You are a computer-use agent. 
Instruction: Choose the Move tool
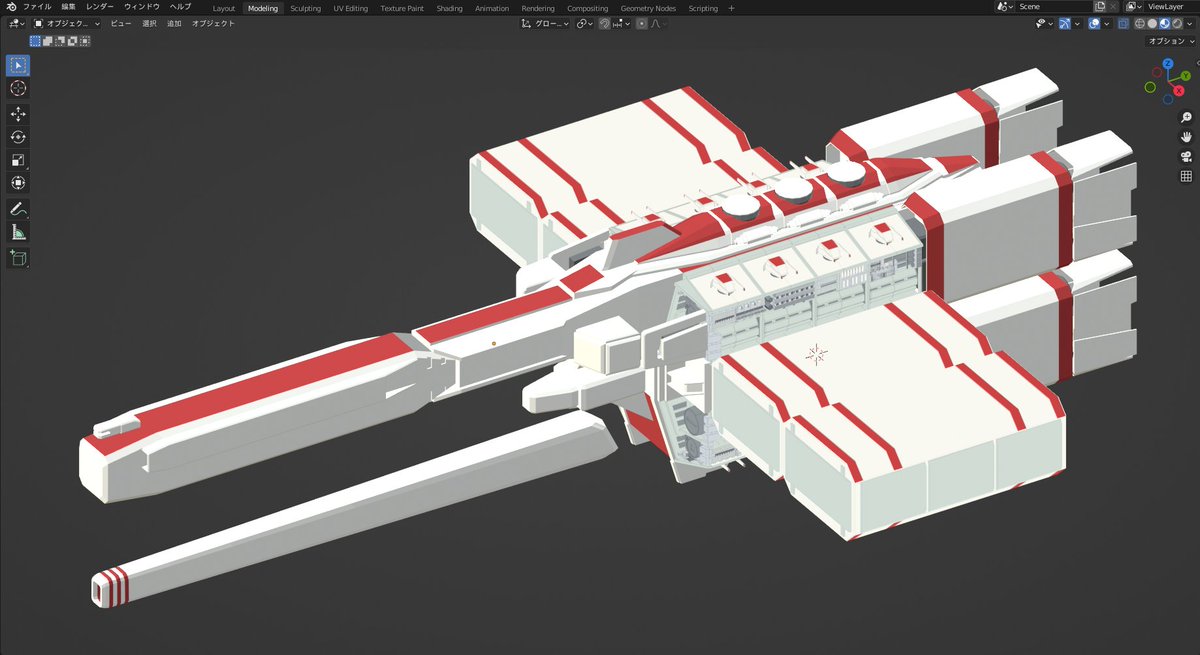tap(18, 114)
